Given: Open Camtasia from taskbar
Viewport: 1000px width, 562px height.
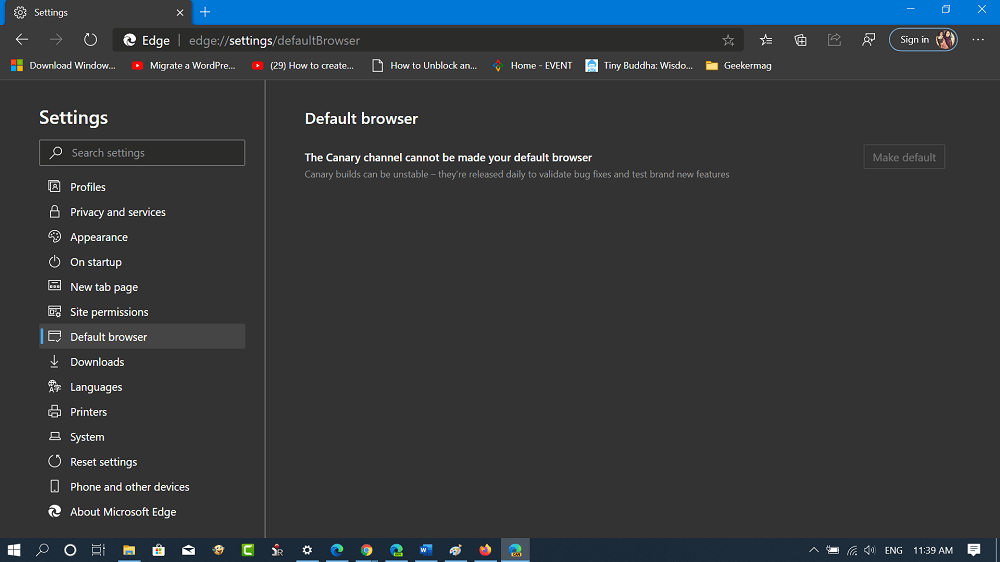Looking at the screenshot, I should tap(248, 550).
